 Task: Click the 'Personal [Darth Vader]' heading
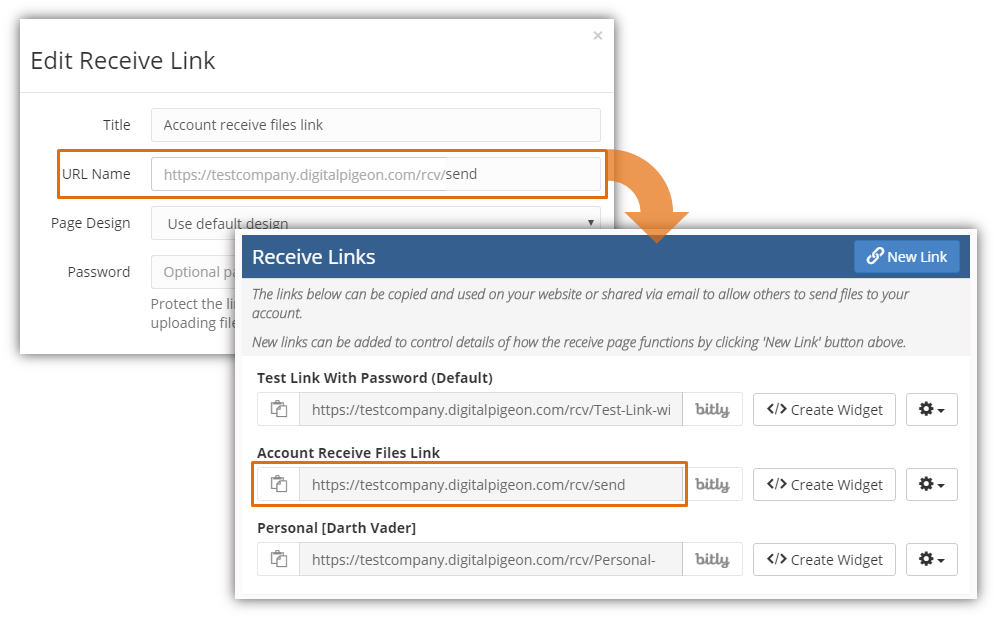tap(336, 528)
